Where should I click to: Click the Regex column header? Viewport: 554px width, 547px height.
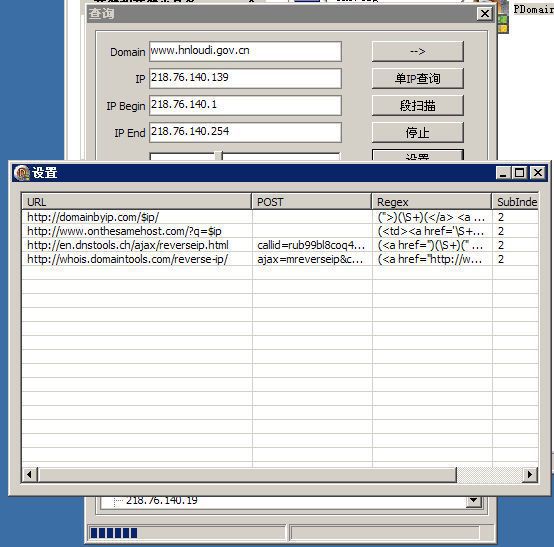point(431,202)
